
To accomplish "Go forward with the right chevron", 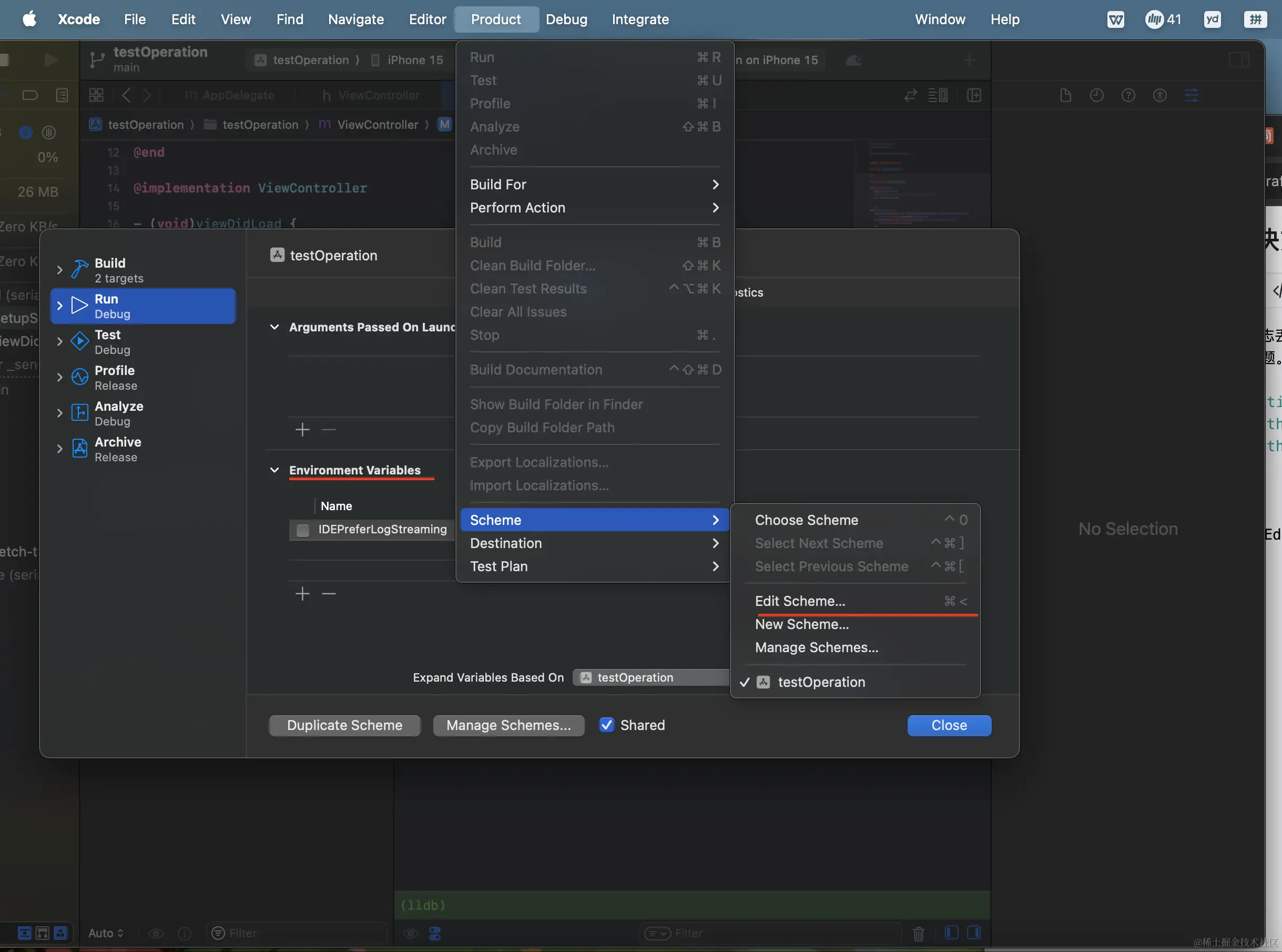I will pos(147,95).
